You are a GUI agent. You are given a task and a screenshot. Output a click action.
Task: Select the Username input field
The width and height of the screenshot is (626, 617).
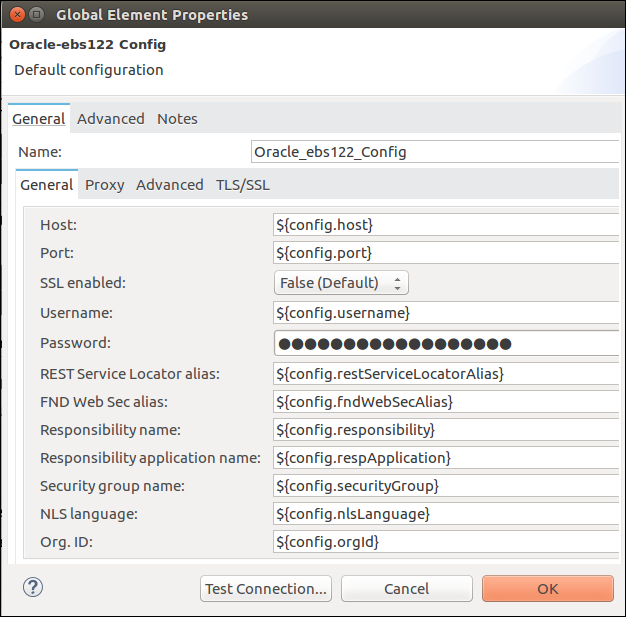(x=445, y=313)
